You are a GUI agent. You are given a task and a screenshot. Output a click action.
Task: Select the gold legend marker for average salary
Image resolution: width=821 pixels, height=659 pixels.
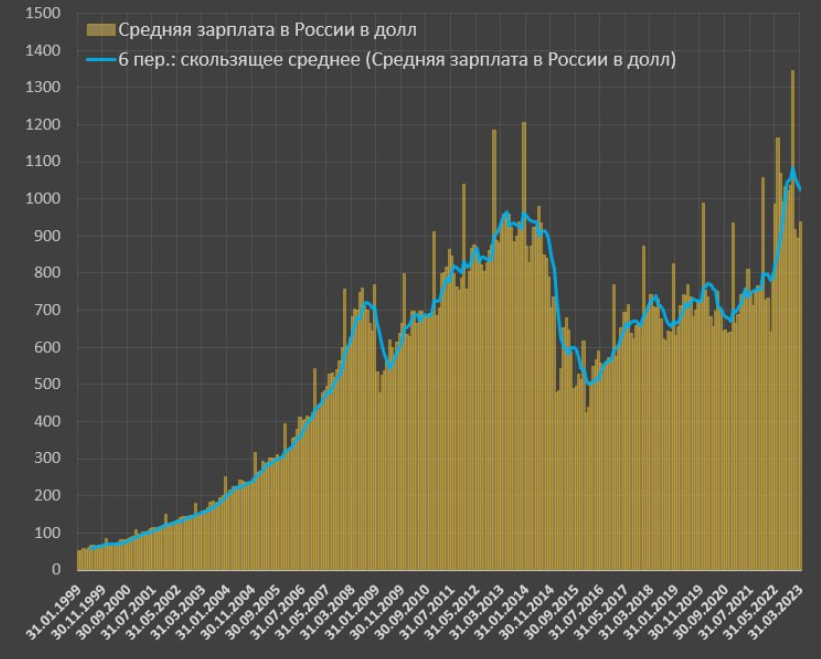click(100, 29)
